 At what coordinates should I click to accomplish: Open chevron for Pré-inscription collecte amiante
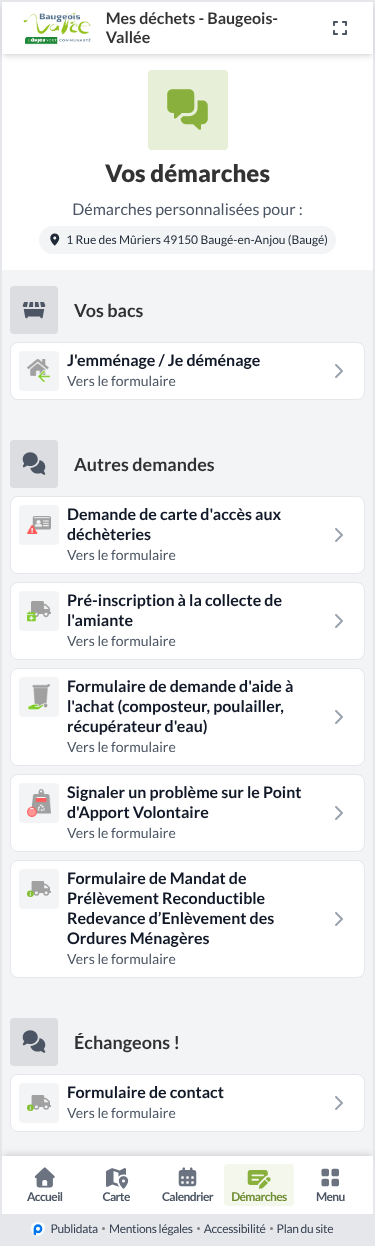coord(339,621)
